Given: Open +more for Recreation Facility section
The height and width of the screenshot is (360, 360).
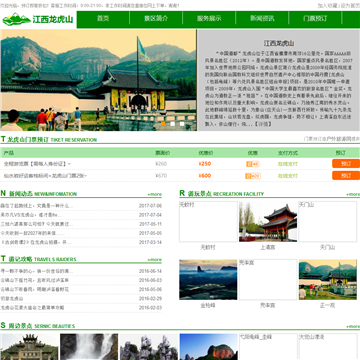Looking at the screenshot, I should 353,194.
